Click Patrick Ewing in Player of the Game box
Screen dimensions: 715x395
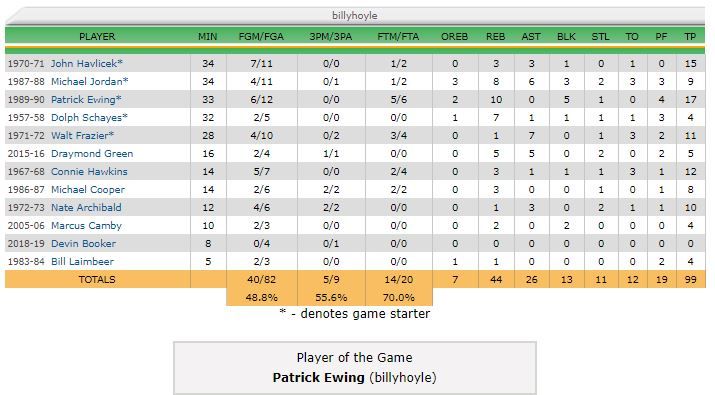coord(318,378)
